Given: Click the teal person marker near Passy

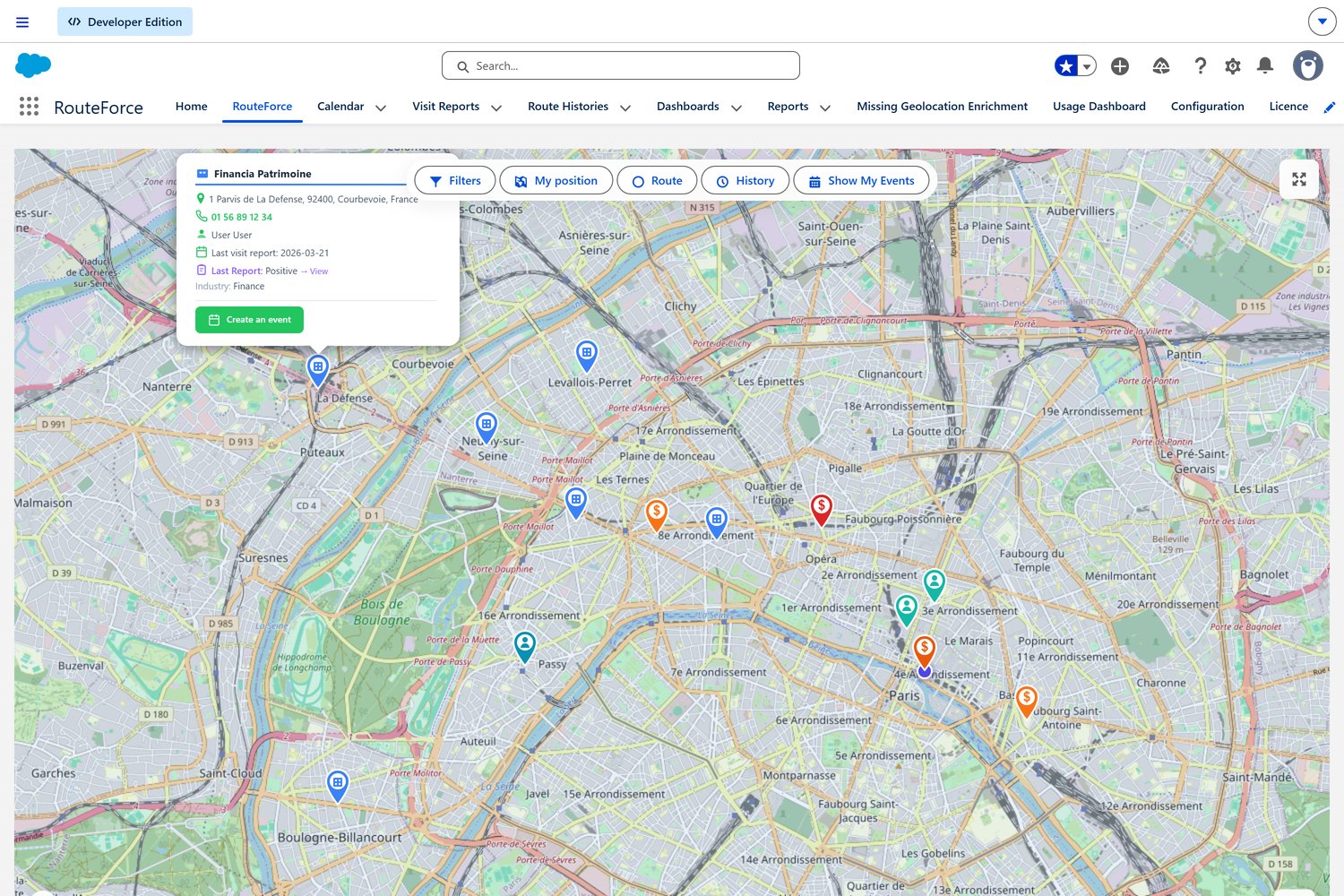Looking at the screenshot, I should [x=524, y=642].
